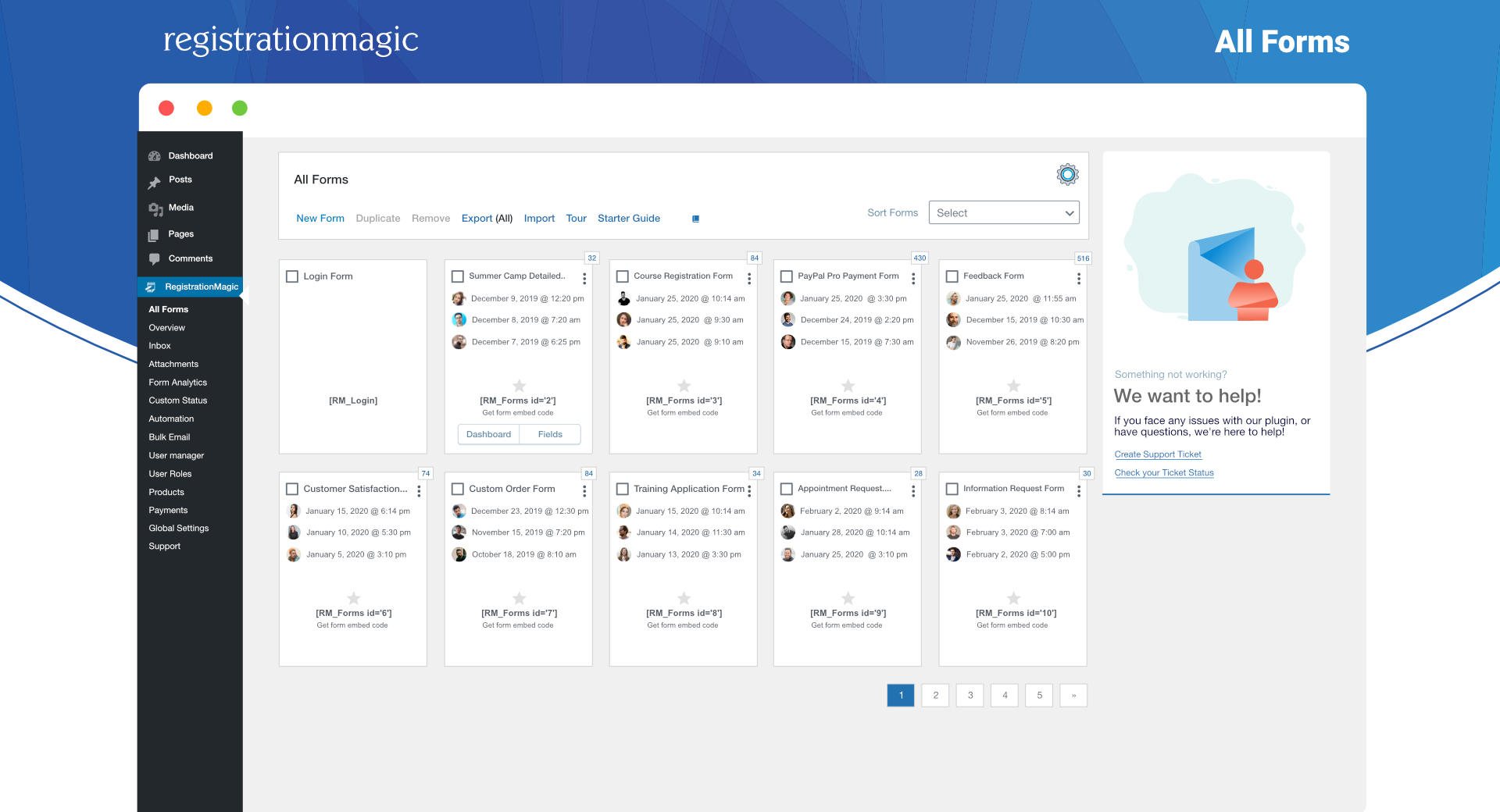Click avatar beside February 3, 2020 @ 8:14 am

[954, 511]
